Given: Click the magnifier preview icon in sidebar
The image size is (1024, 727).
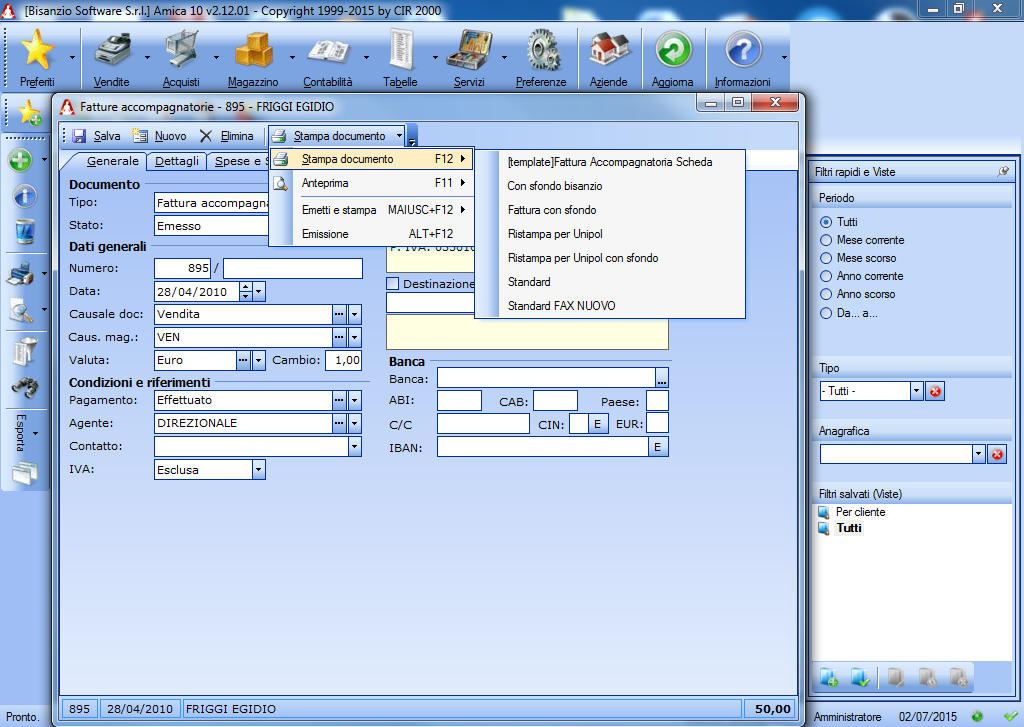Looking at the screenshot, I should pyautogui.click(x=22, y=310).
